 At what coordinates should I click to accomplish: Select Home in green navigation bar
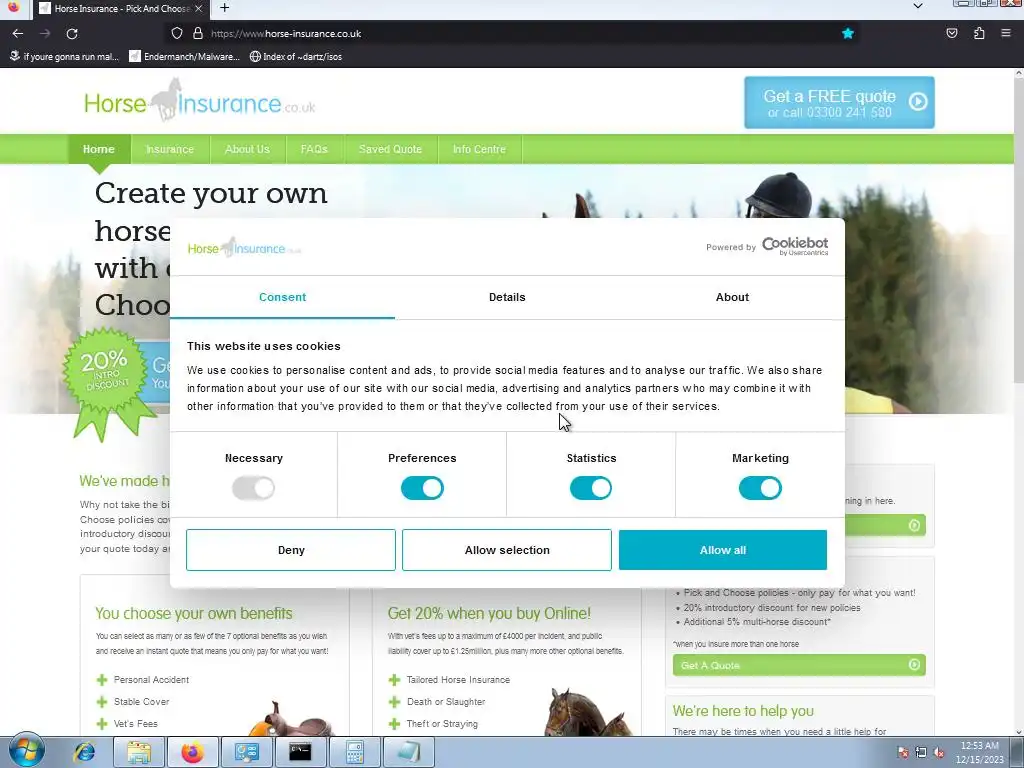click(99, 149)
